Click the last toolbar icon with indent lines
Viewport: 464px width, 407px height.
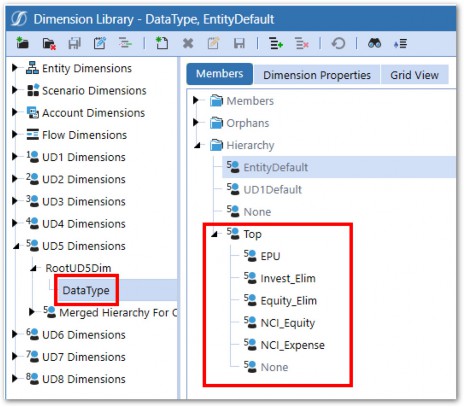pos(400,43)
